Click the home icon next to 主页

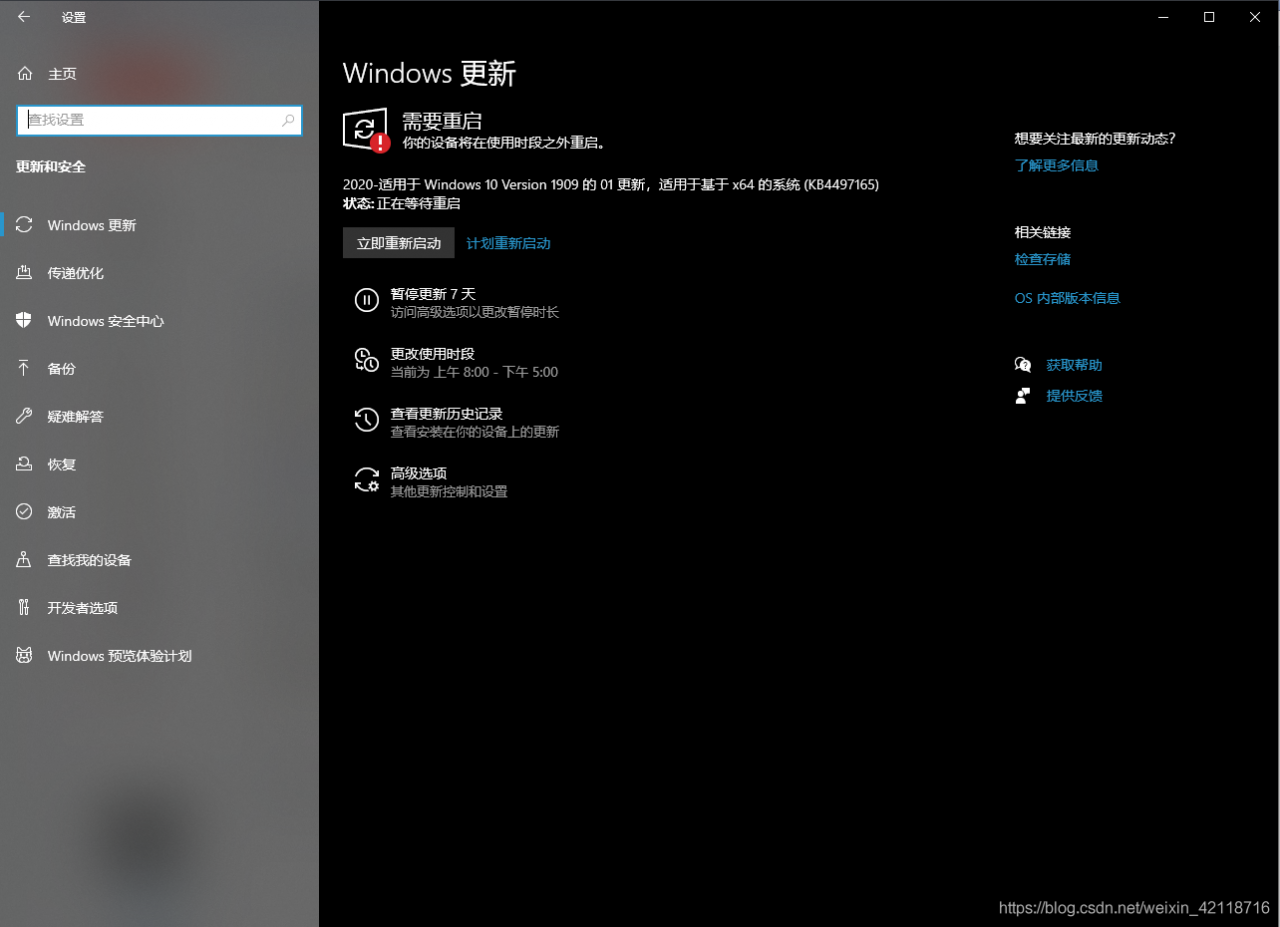25,73
